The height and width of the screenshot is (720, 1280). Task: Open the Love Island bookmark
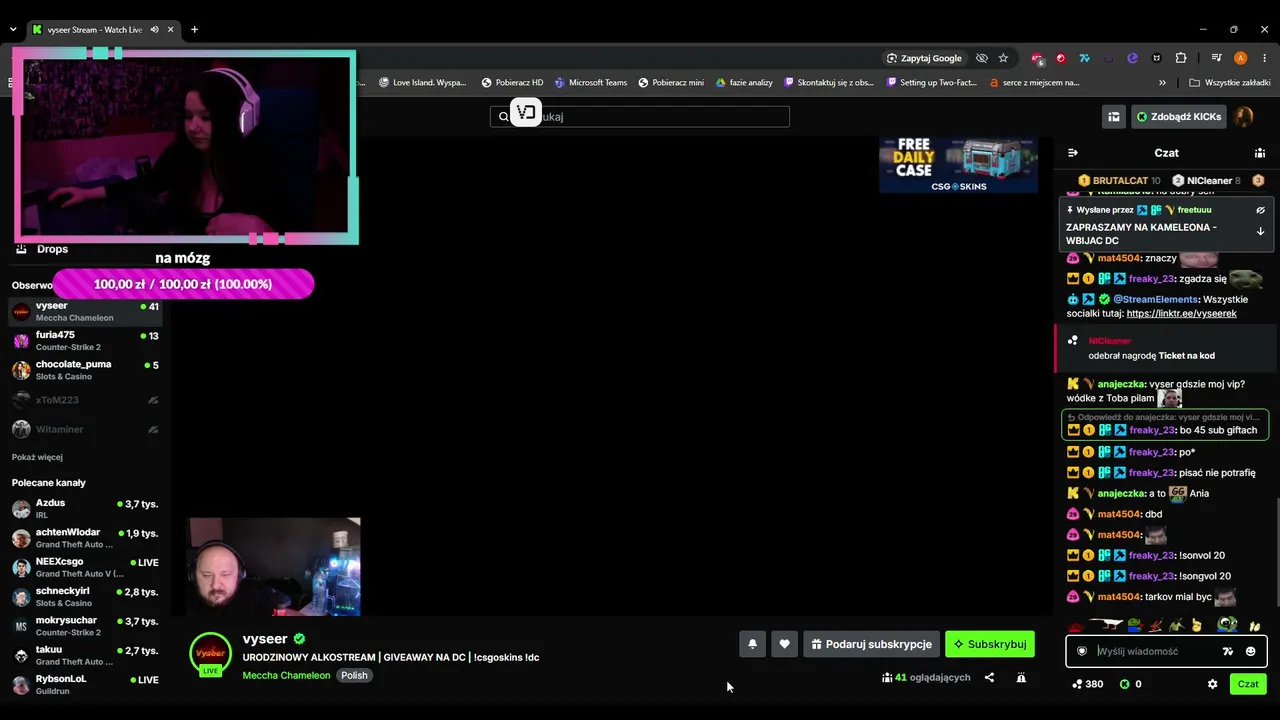point(422,83)
